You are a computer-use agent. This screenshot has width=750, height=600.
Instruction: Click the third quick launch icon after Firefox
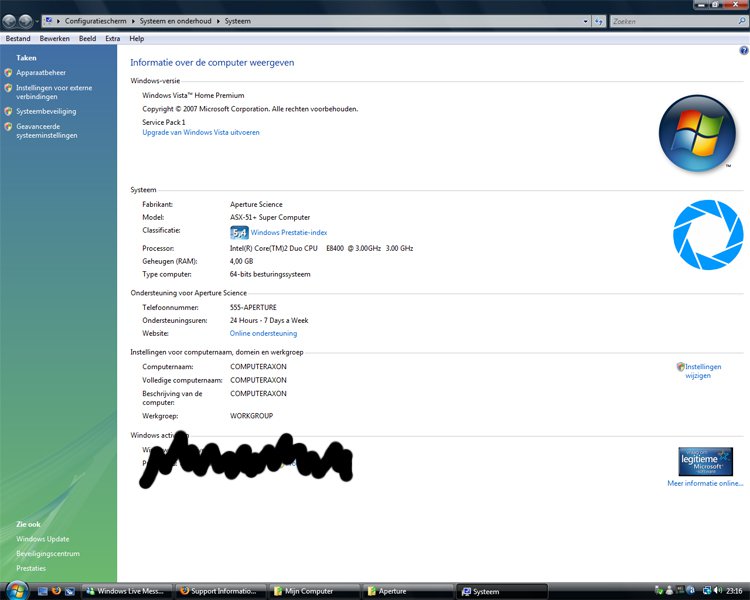coord(70,591)
